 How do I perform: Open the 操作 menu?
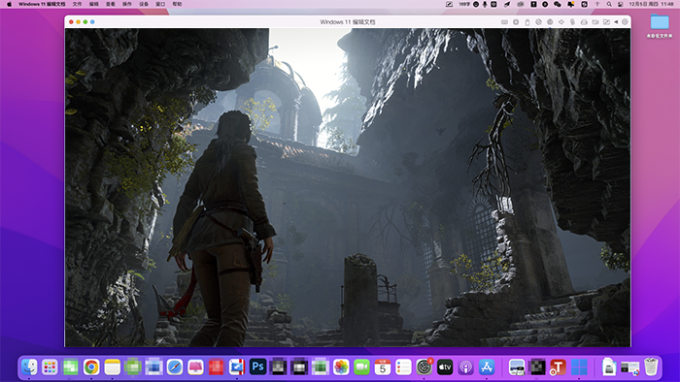tap(127, 4)
